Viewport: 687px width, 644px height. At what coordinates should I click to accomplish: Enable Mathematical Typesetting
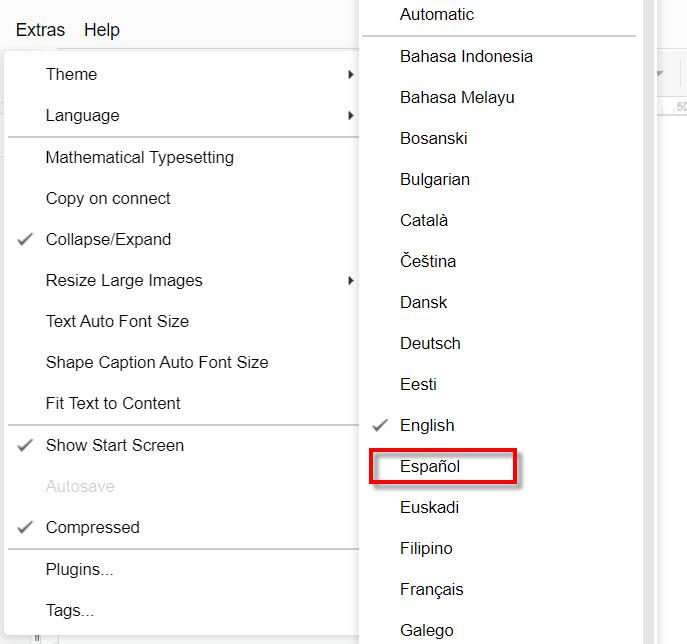[139, 157]
